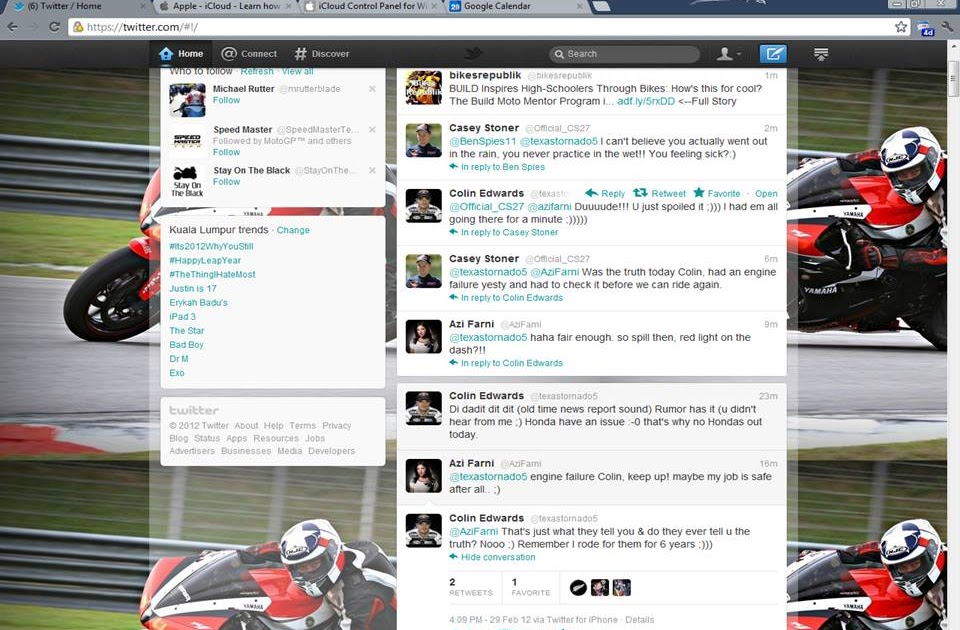View the 2 retweets count
This screenshot has height=630, width=960.
coord(470,587)
